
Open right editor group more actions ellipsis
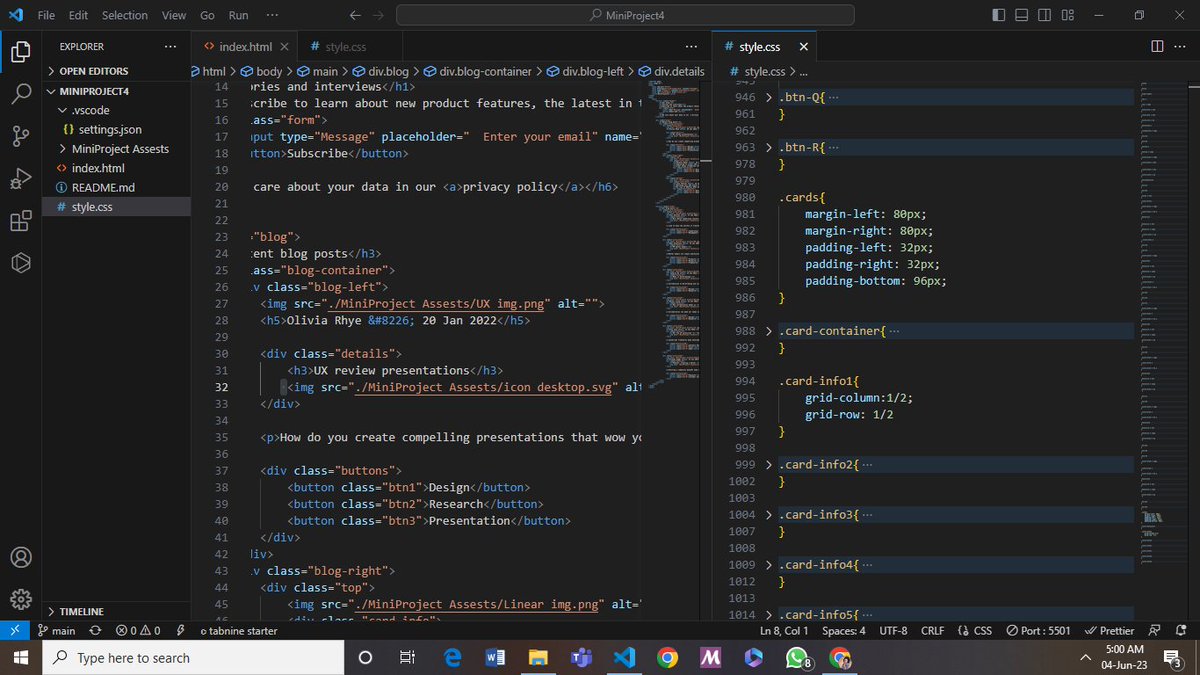[1179, 46]
